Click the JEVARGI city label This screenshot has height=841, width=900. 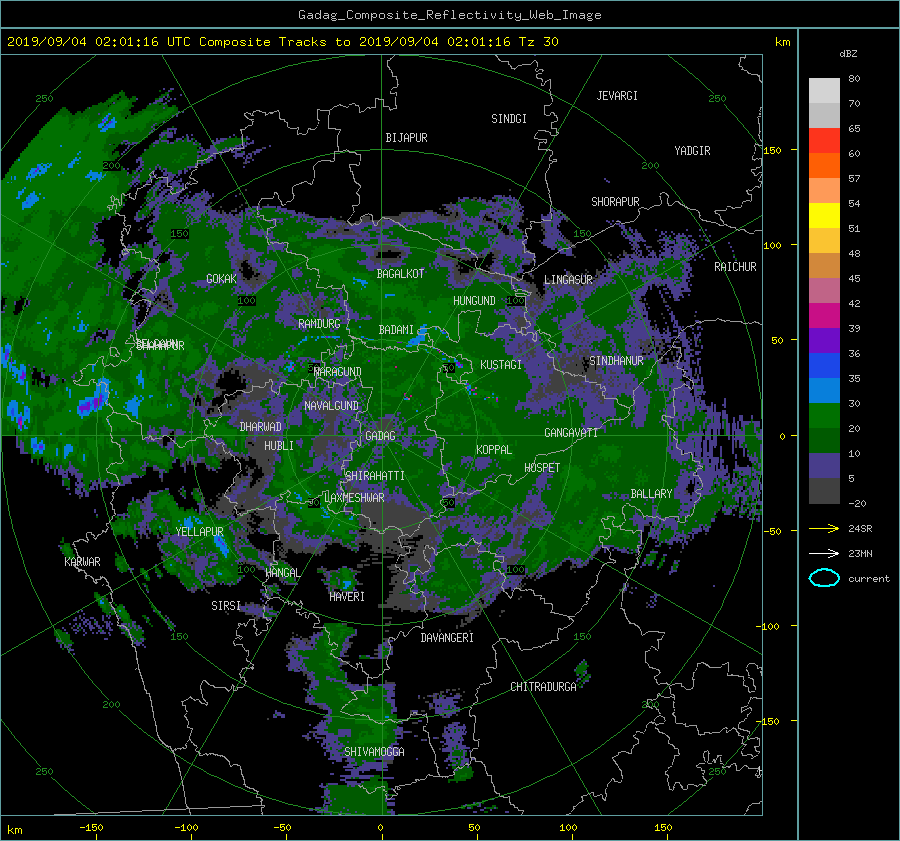[x=617, y=96]
